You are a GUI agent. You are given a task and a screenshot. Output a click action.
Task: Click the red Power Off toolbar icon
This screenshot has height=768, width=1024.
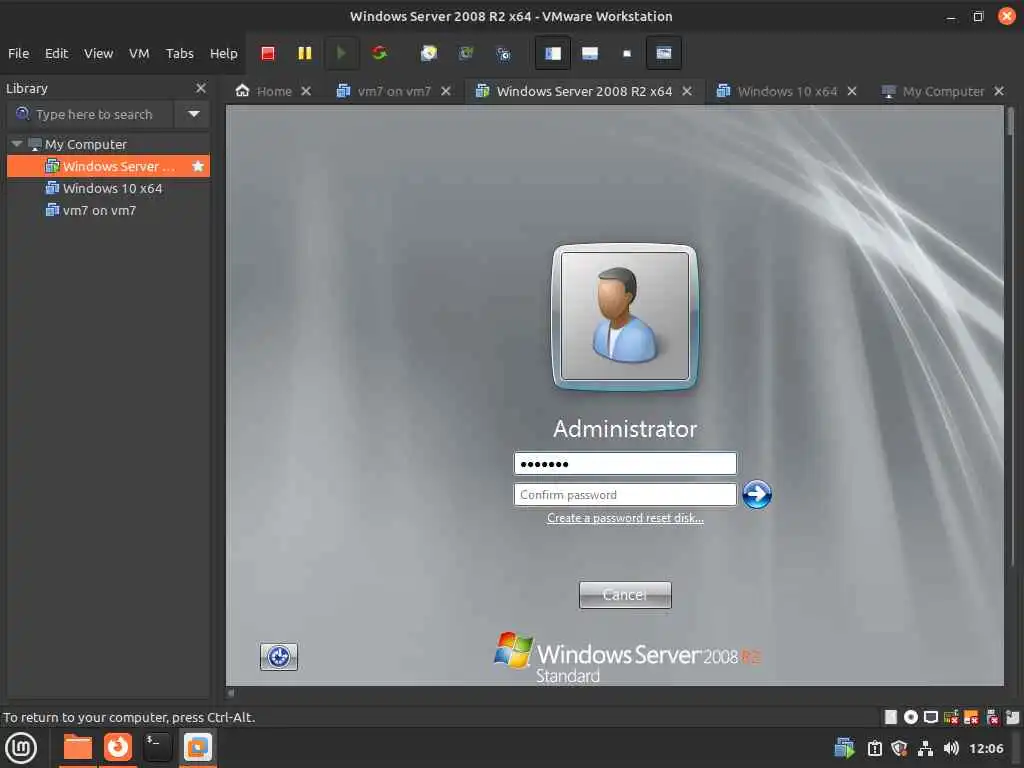[268, 53]
